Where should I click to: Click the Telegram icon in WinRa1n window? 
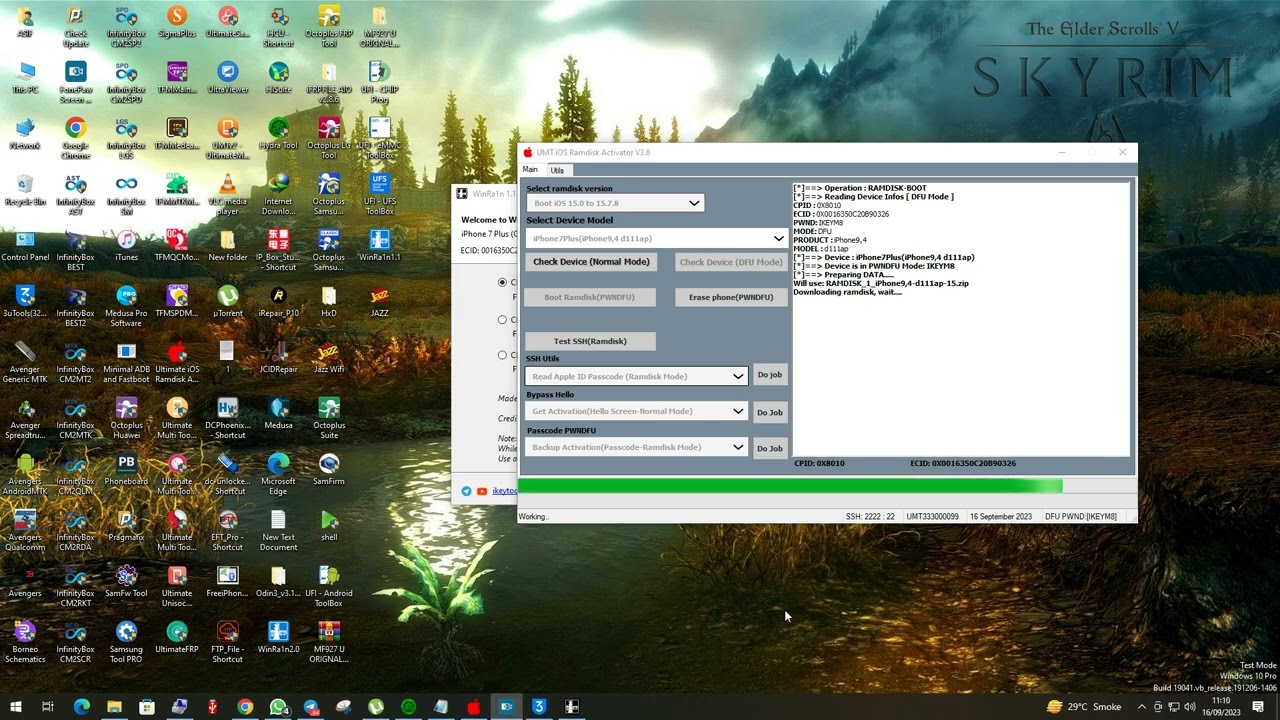[x=466, y=491]
